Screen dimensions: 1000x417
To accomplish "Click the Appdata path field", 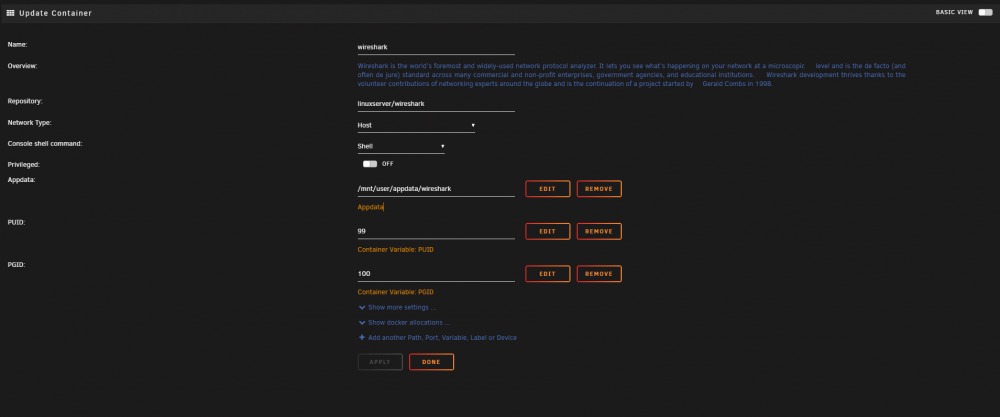I will pyautogui.click(x=436, y=189).
